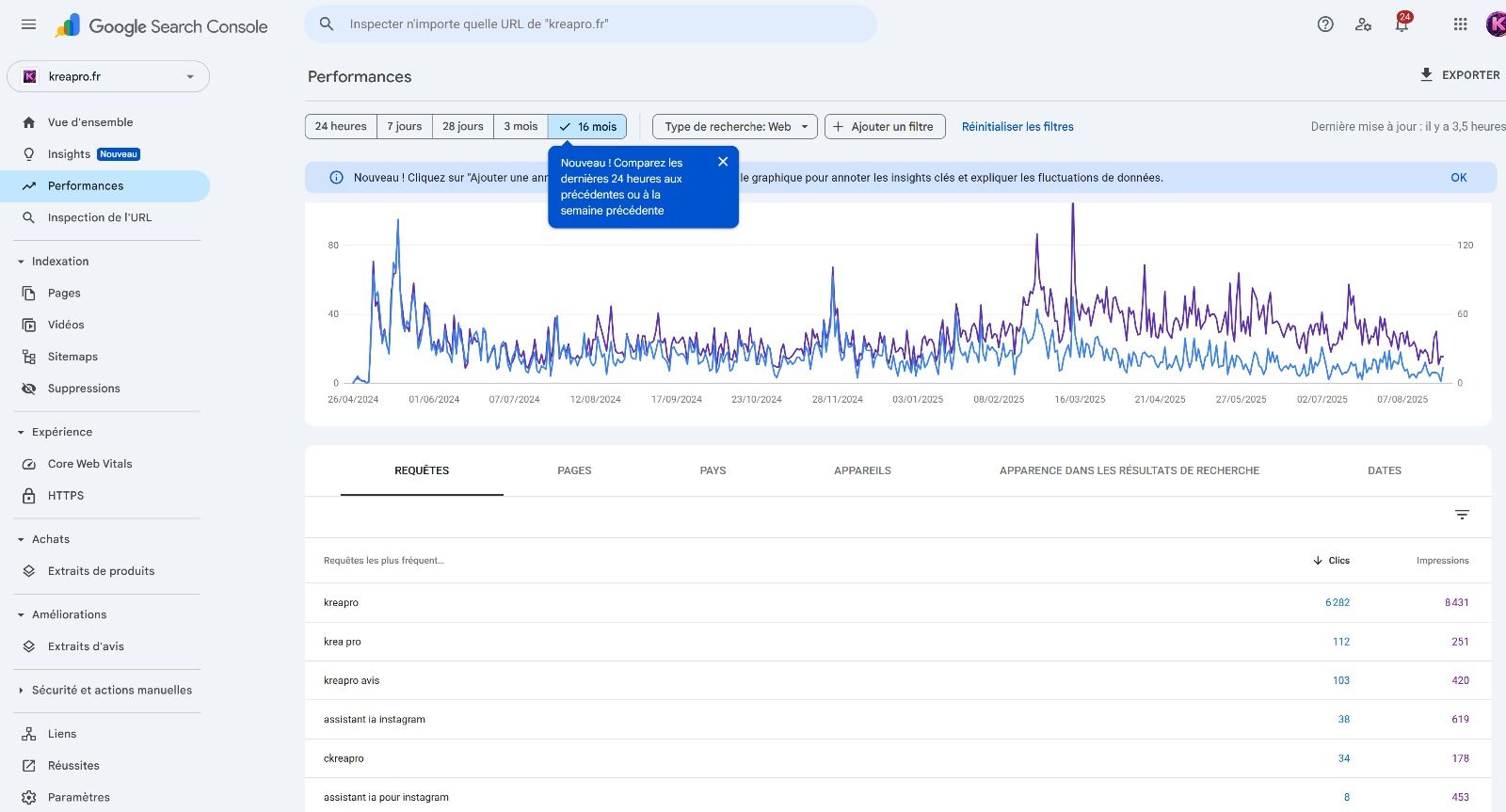Image resolution: width=1506 pixels, height=812 pixels.
Task: Switch to the REQUÊTES tab
Action: point(422,470)
